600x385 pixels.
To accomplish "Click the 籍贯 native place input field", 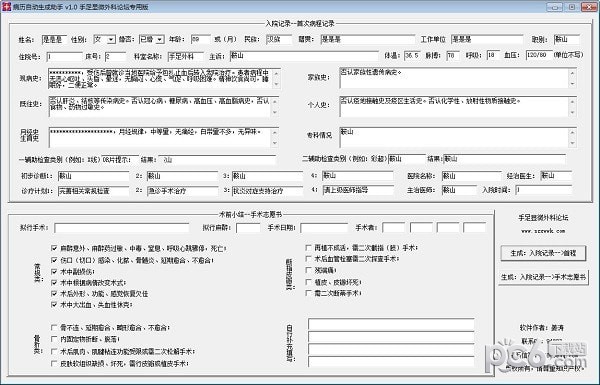I will pos(367,39).
